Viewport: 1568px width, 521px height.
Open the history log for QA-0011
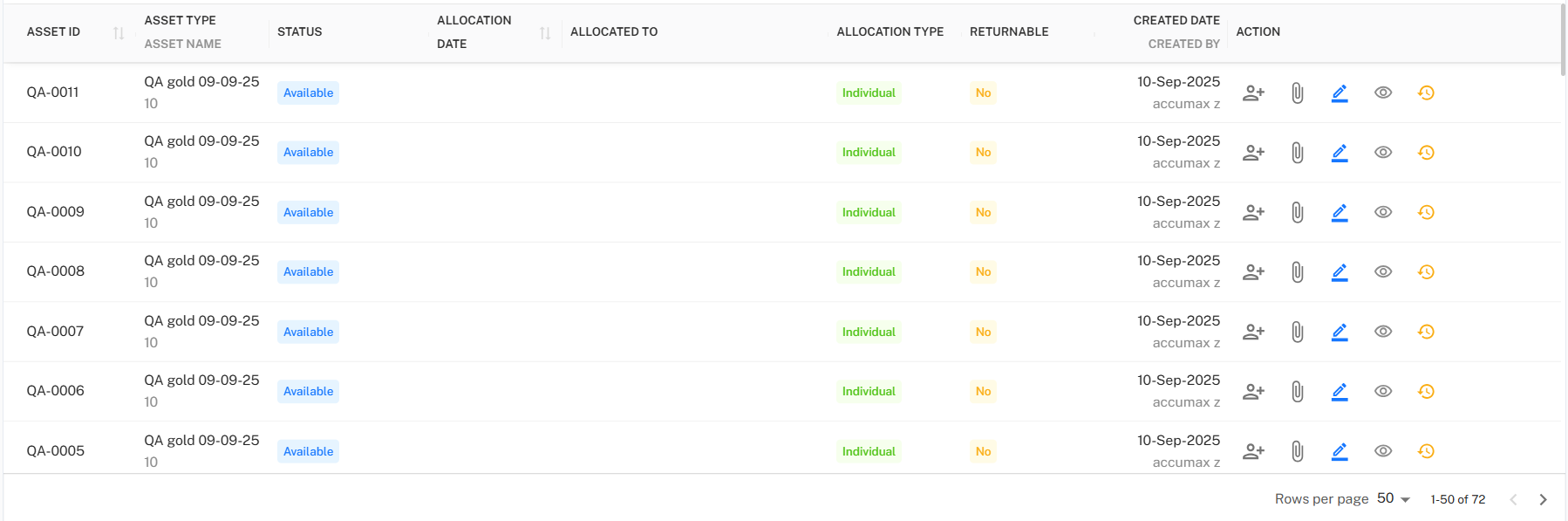(x=1427, y=92)
